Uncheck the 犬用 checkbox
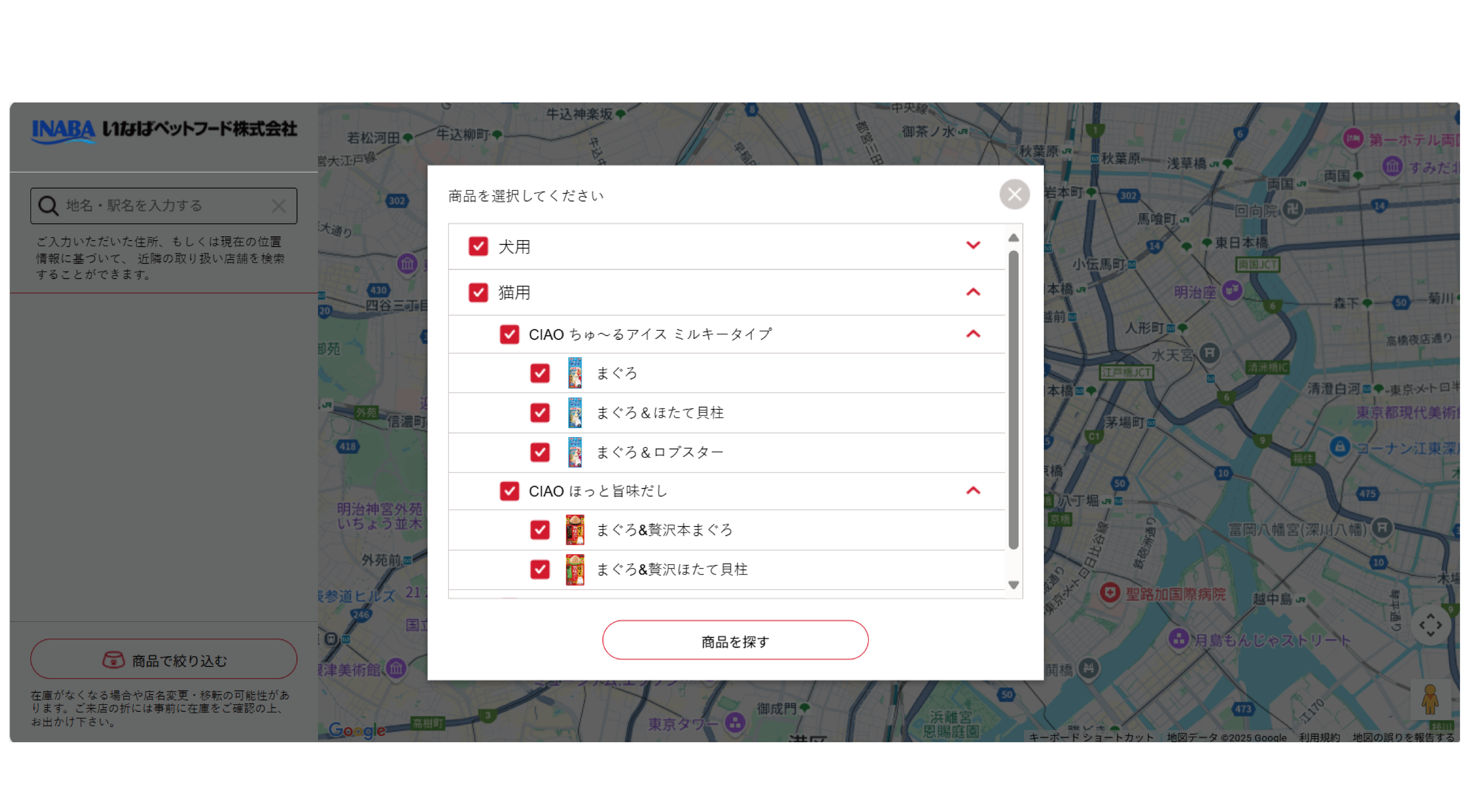This screenshot has height=812, width=1469. click(x=478, y=246)
